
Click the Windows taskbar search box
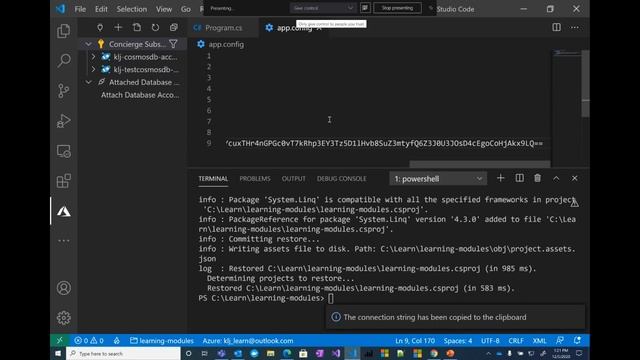pyautogui.click(x=123, y=353)
